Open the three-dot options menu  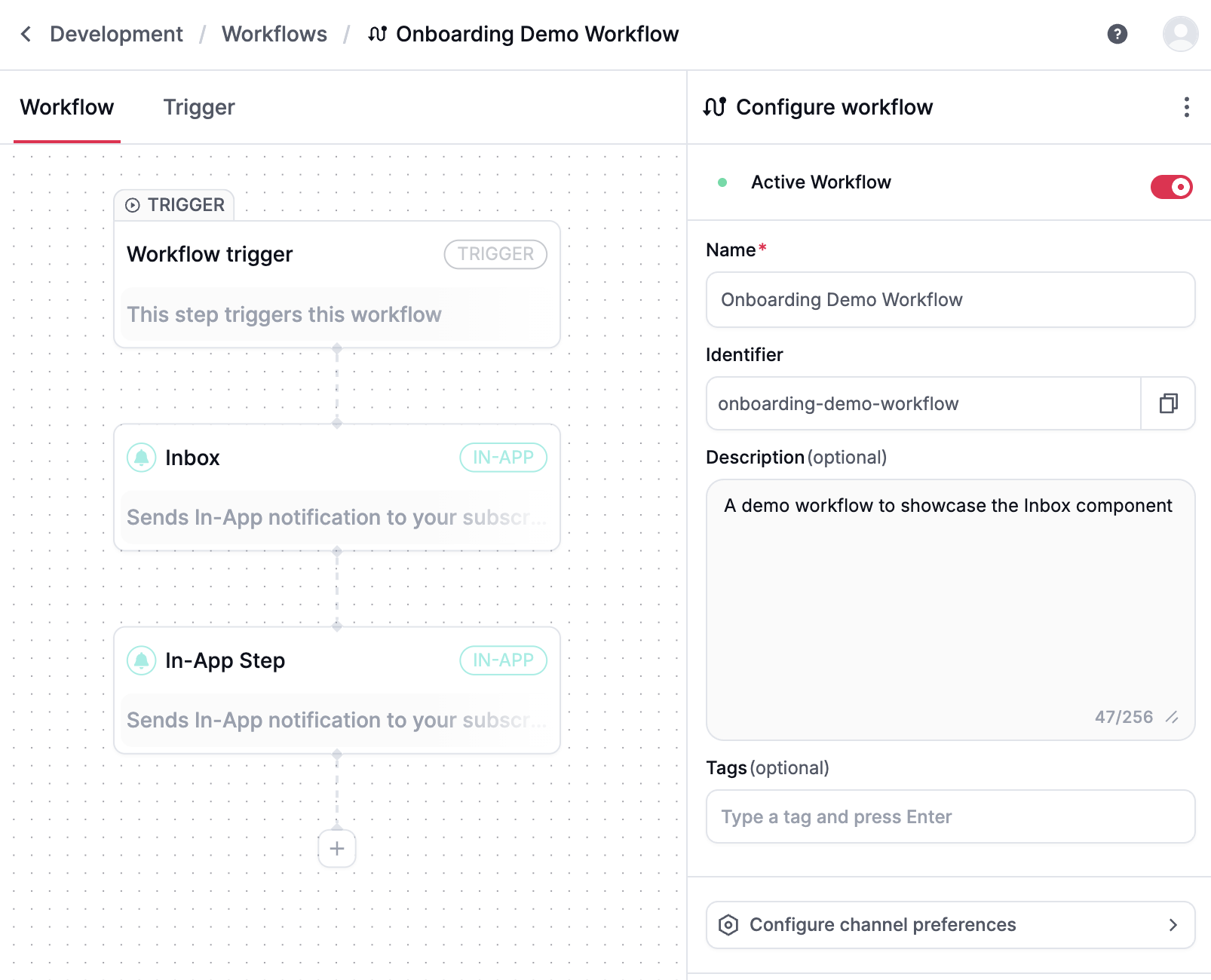[1185, 108]
